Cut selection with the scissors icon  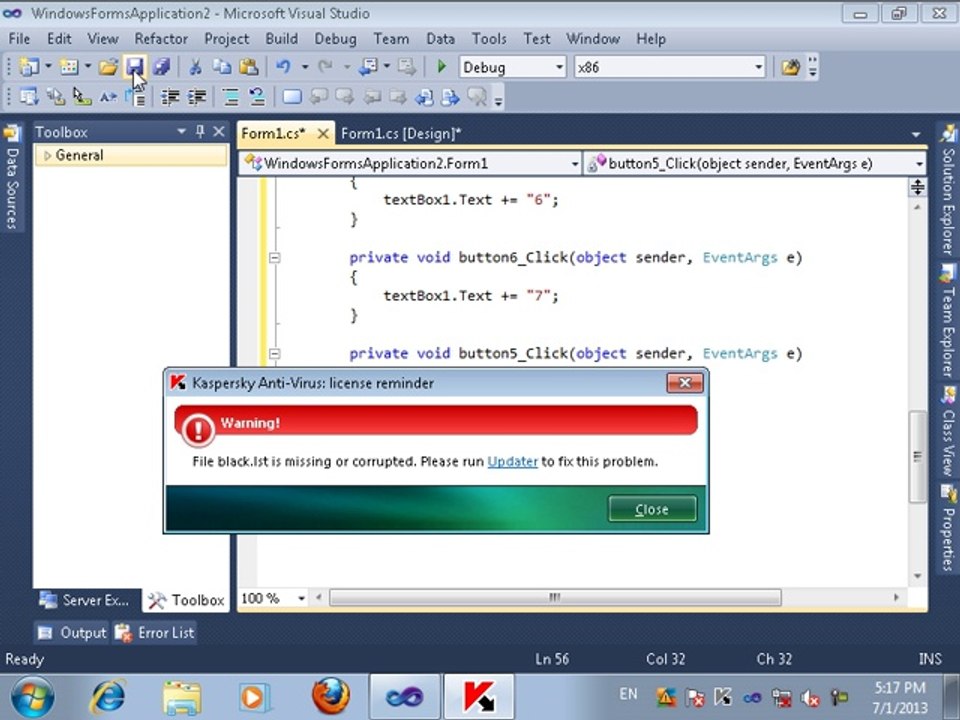[x=195, y=67]
